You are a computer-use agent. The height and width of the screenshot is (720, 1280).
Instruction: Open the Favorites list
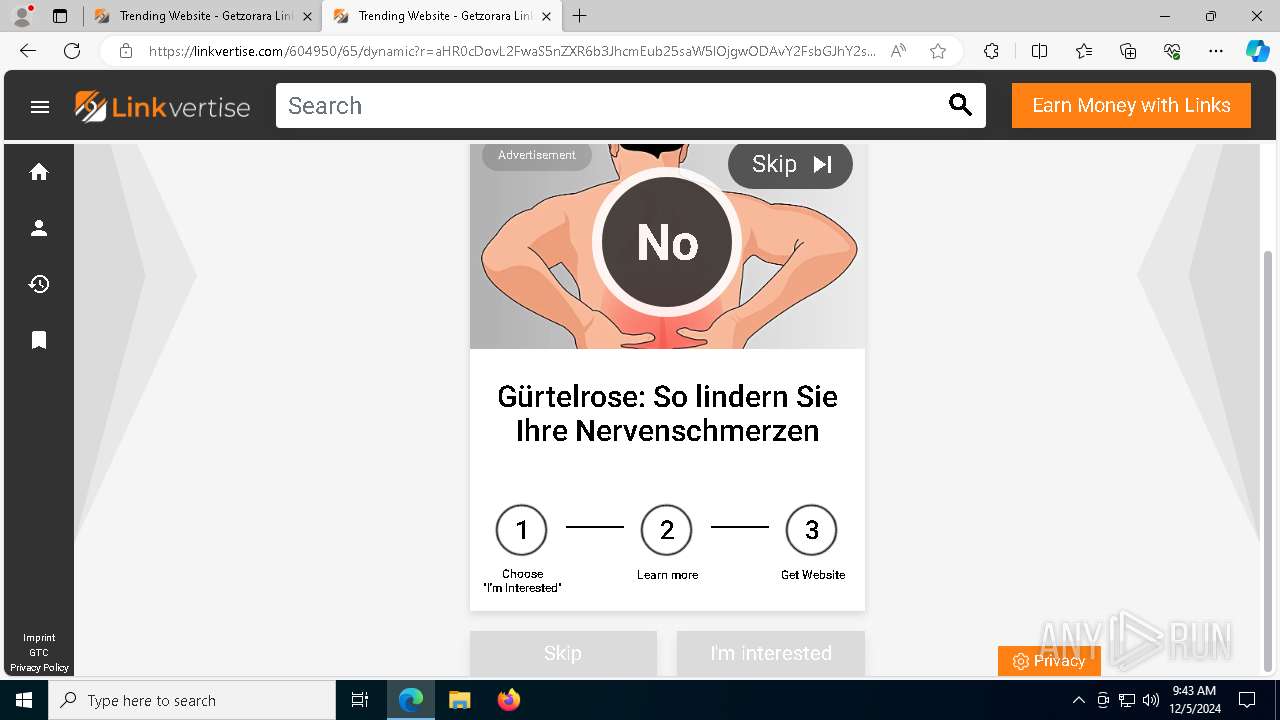coord(1084,51)
